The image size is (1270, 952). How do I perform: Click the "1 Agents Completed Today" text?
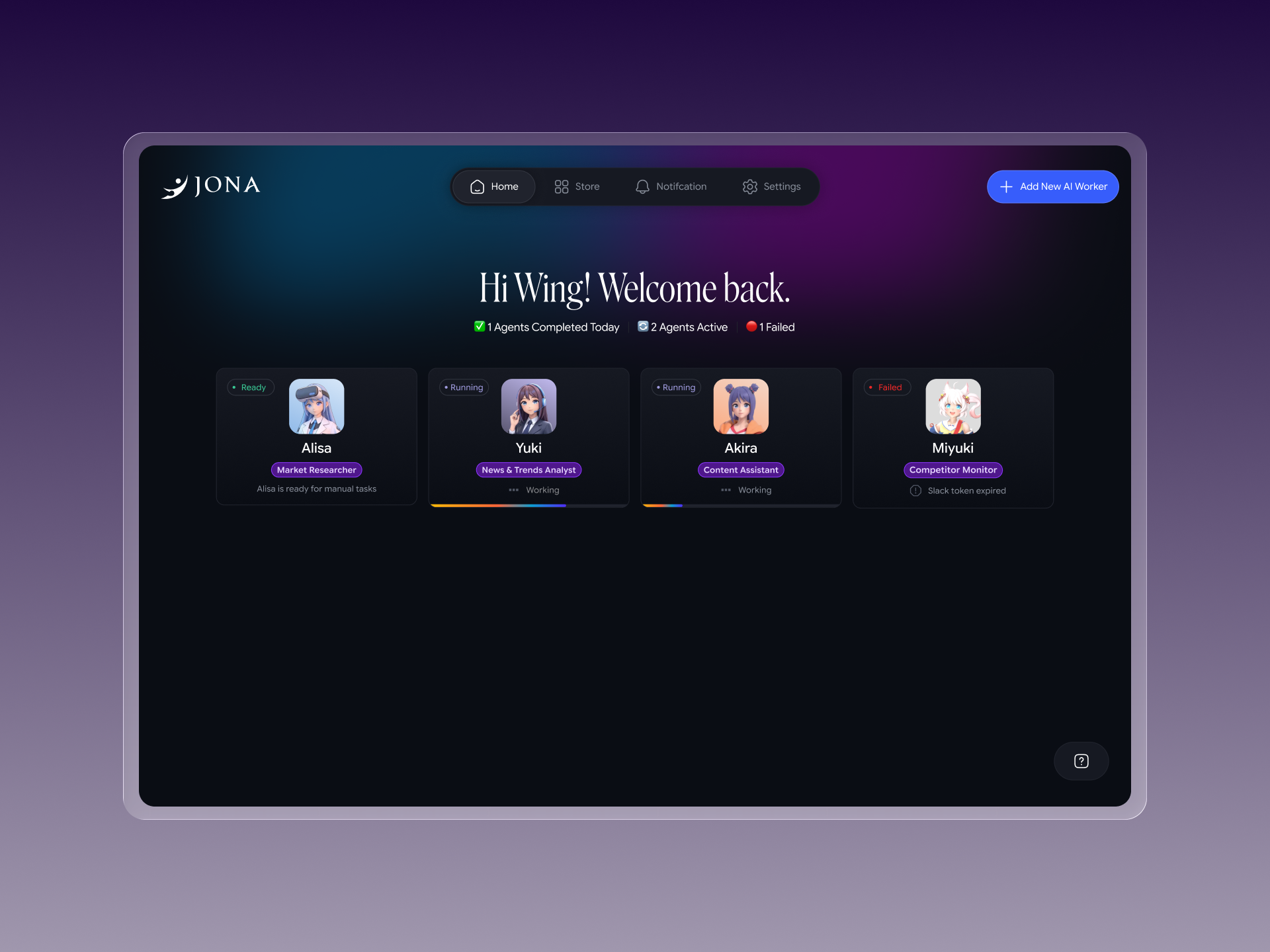554,327
